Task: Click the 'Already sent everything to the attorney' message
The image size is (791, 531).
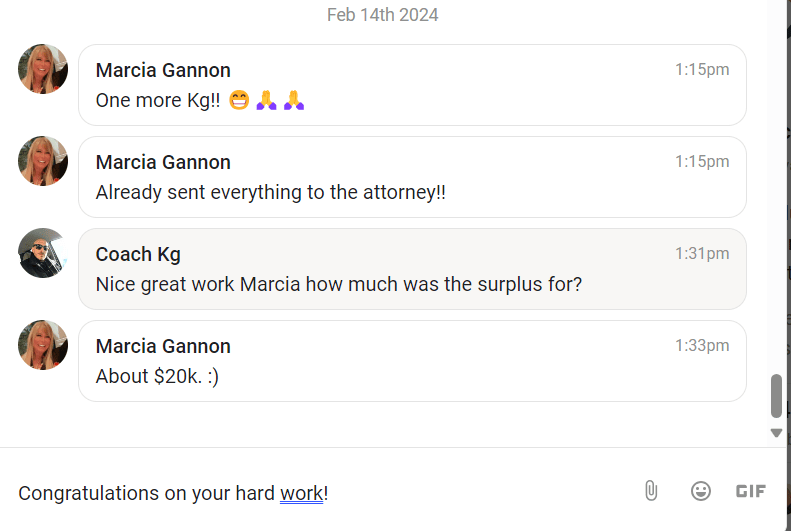Action: tap(270, 193)
